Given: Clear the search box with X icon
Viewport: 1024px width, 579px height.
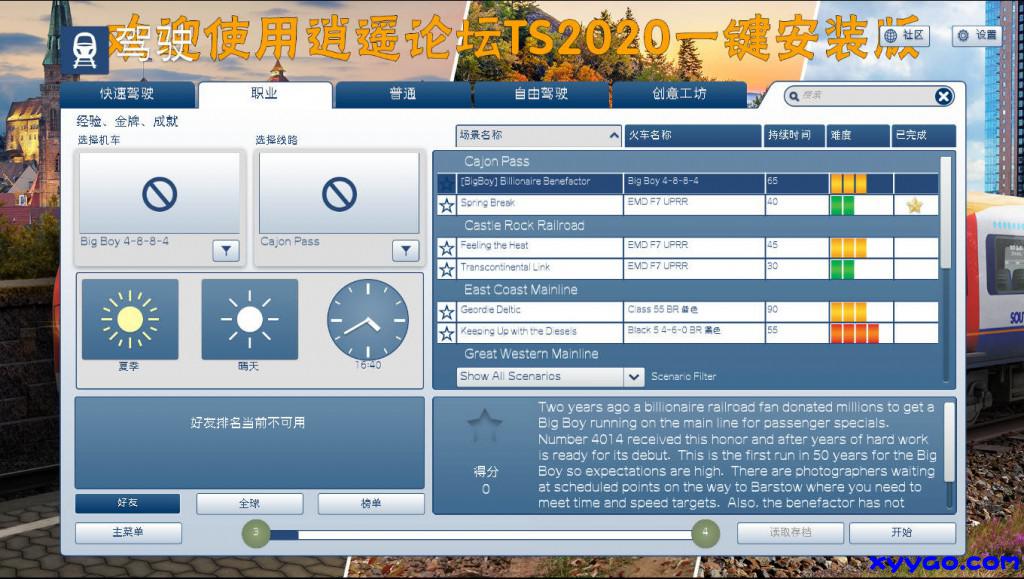Looking at the screenshot, I should point(943,96).
